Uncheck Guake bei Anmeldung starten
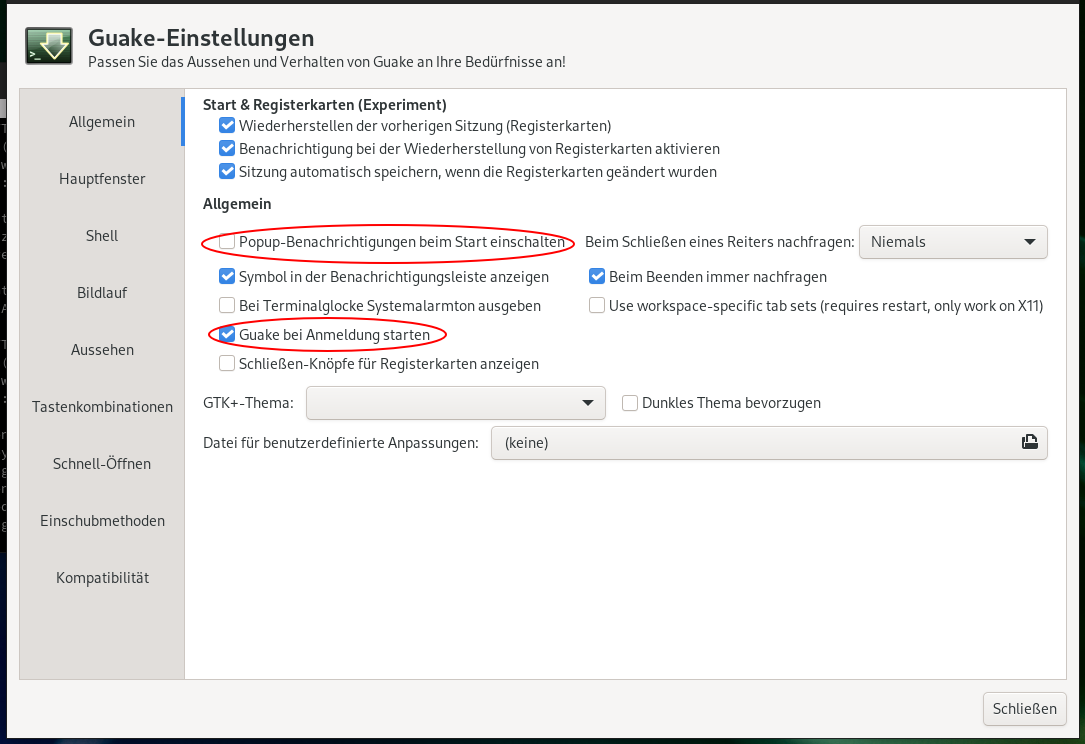 point(227,335)
